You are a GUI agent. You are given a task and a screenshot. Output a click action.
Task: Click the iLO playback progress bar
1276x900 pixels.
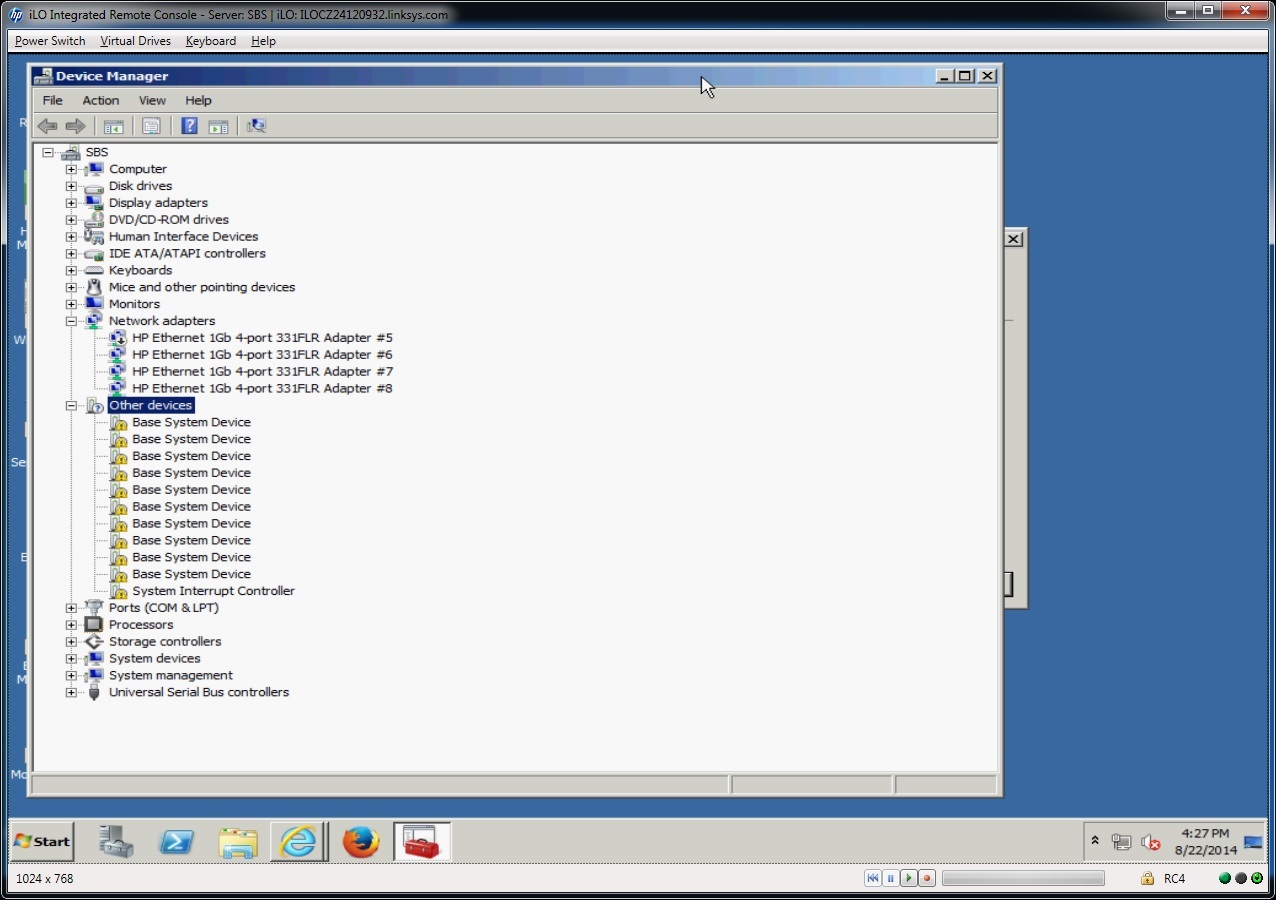point(1023,879)
